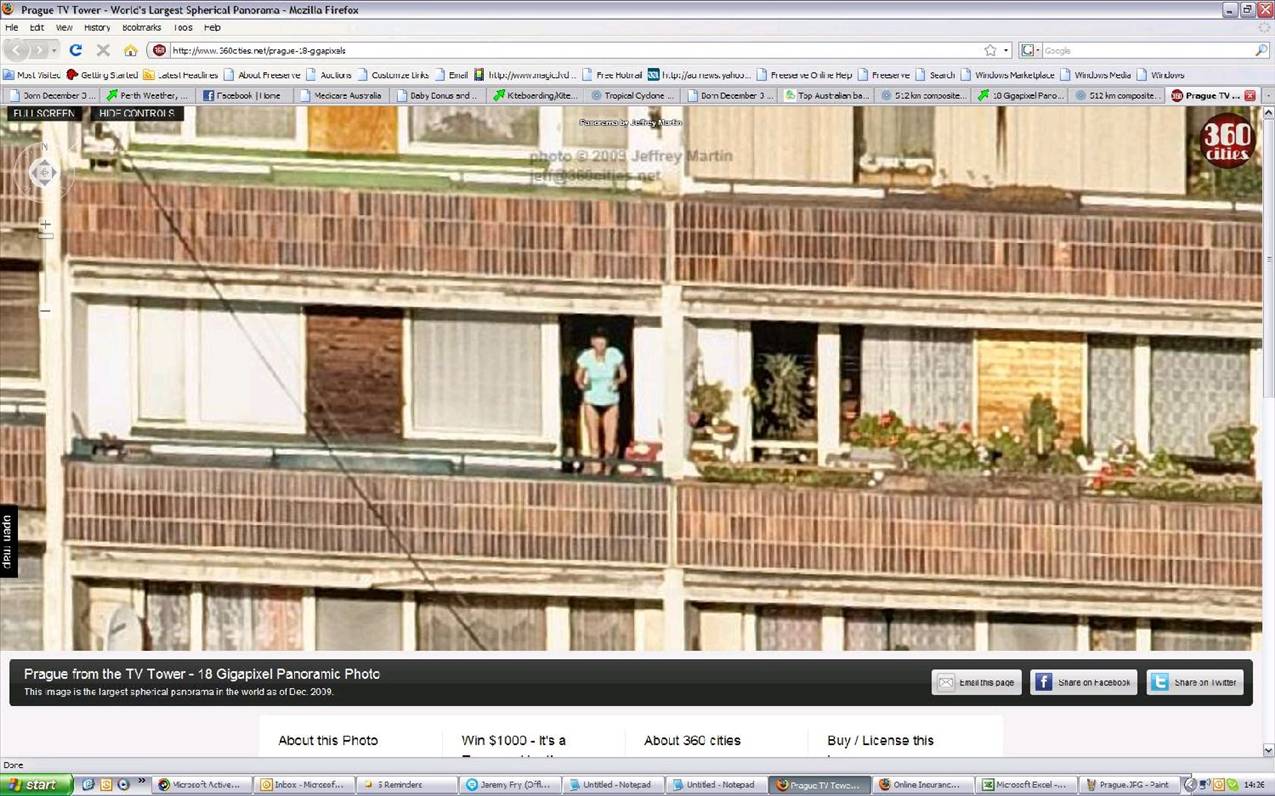Click the 360 cities logo
The image size is (1275, 796).
tap(1227, 141)
